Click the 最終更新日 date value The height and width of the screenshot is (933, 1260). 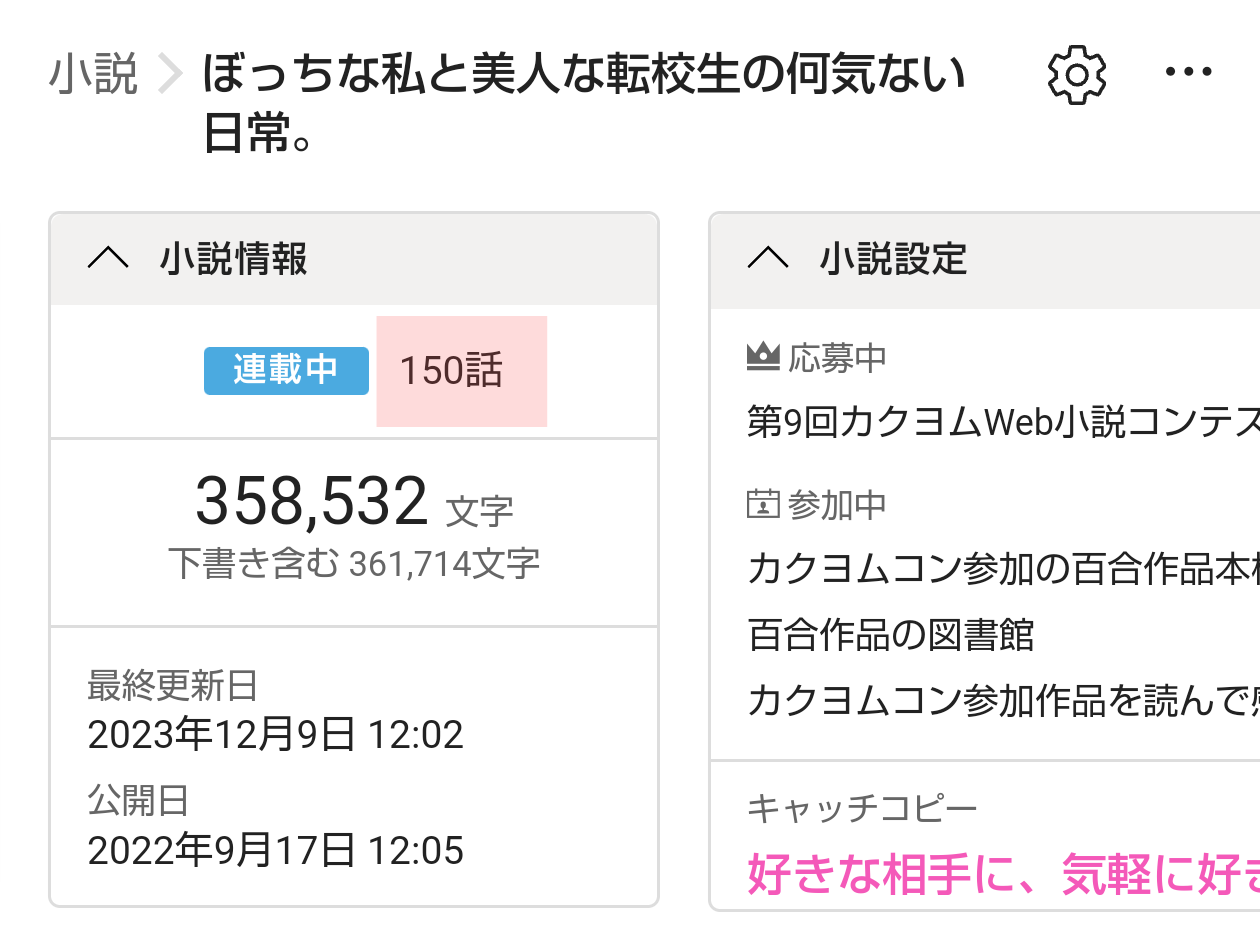click(x=275, y=735)
